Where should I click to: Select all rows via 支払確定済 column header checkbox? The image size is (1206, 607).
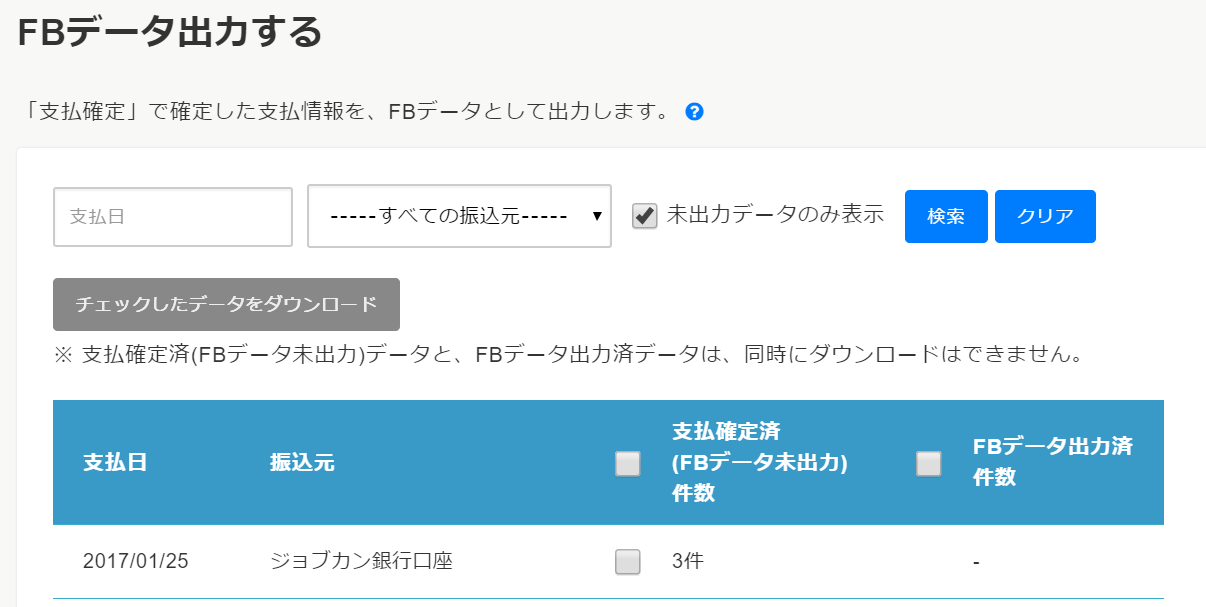(x=627, y=463)
